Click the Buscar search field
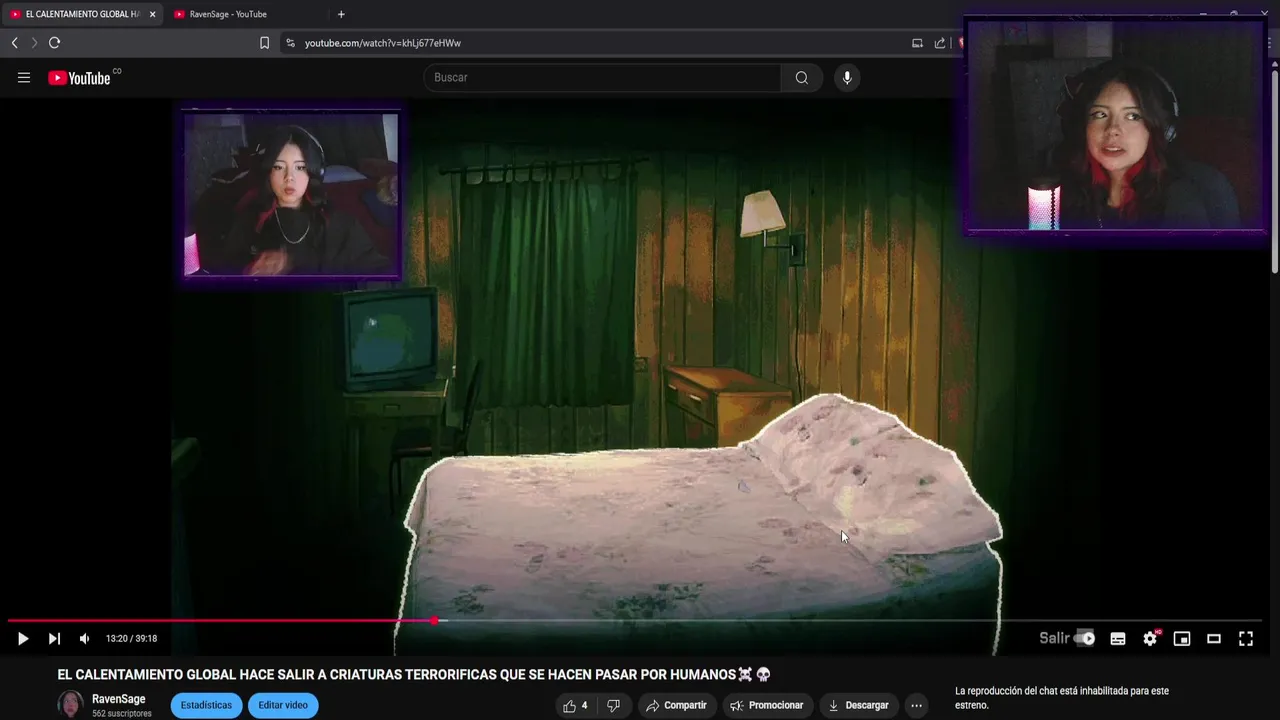The width and height of the screenshot is (1280, 720). coord(603,78)
